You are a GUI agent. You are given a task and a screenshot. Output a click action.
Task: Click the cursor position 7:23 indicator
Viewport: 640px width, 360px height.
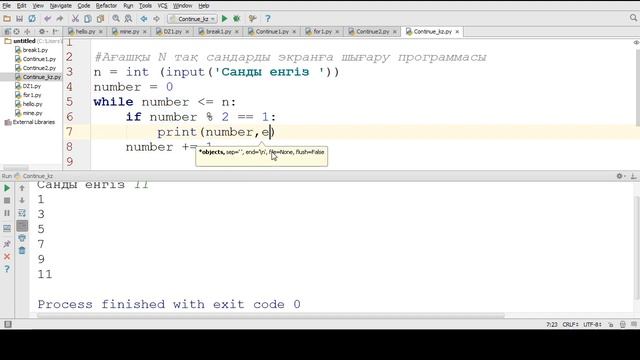click(551, 324)
